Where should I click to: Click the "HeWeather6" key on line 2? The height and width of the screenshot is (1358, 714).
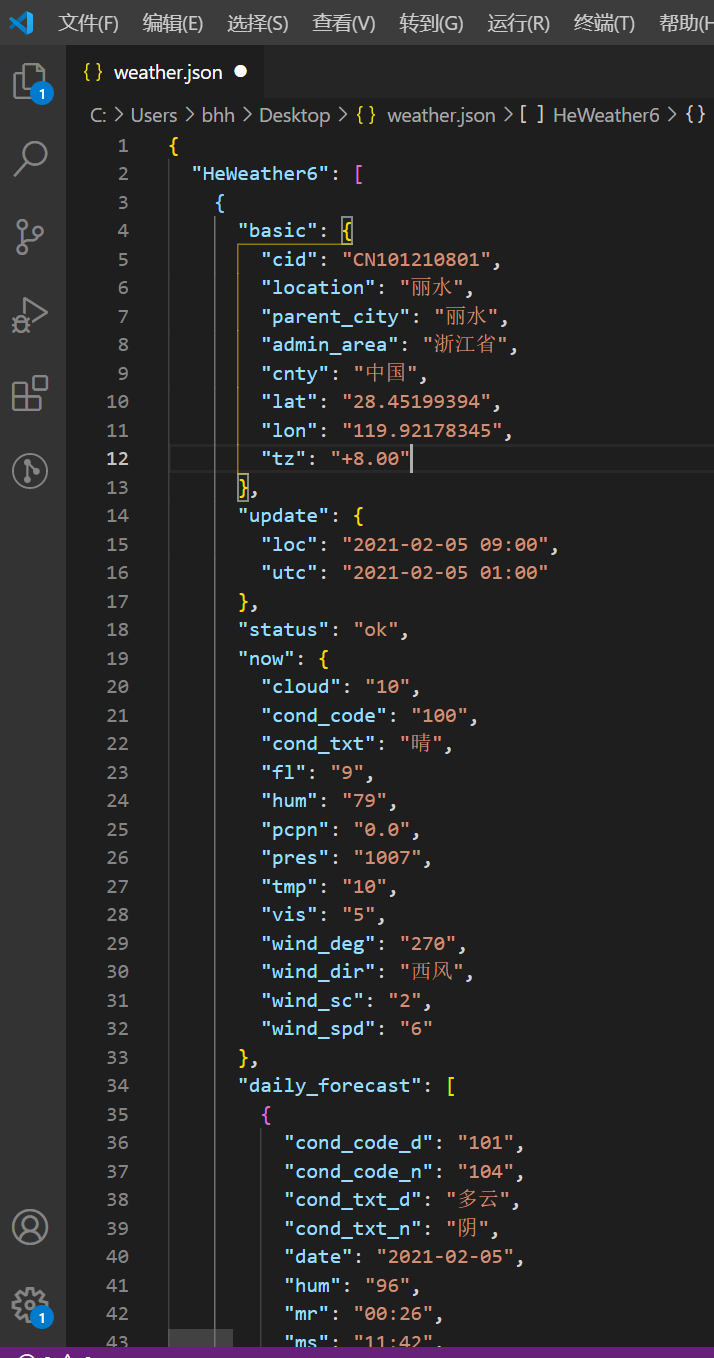click(x=260, y=173)
